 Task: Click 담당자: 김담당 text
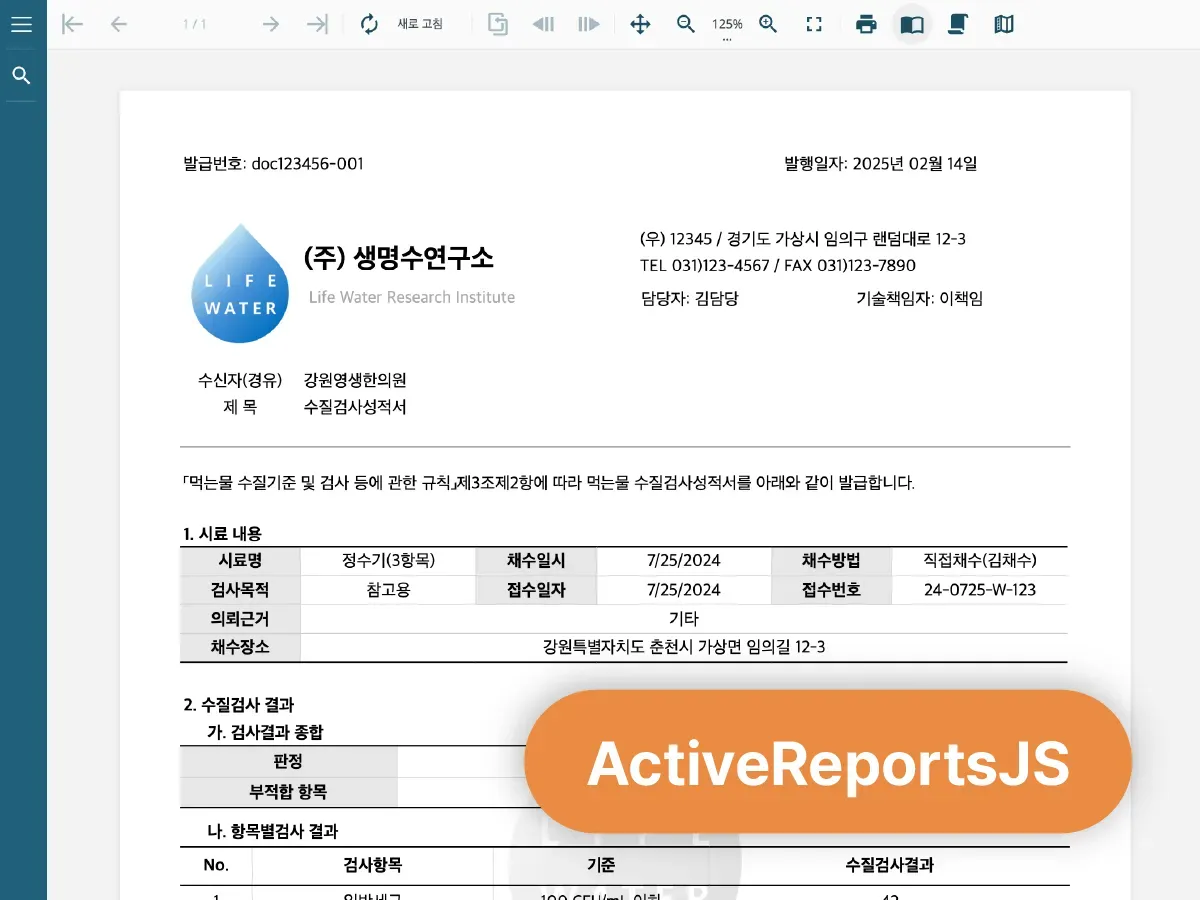(x=689, y=298)
